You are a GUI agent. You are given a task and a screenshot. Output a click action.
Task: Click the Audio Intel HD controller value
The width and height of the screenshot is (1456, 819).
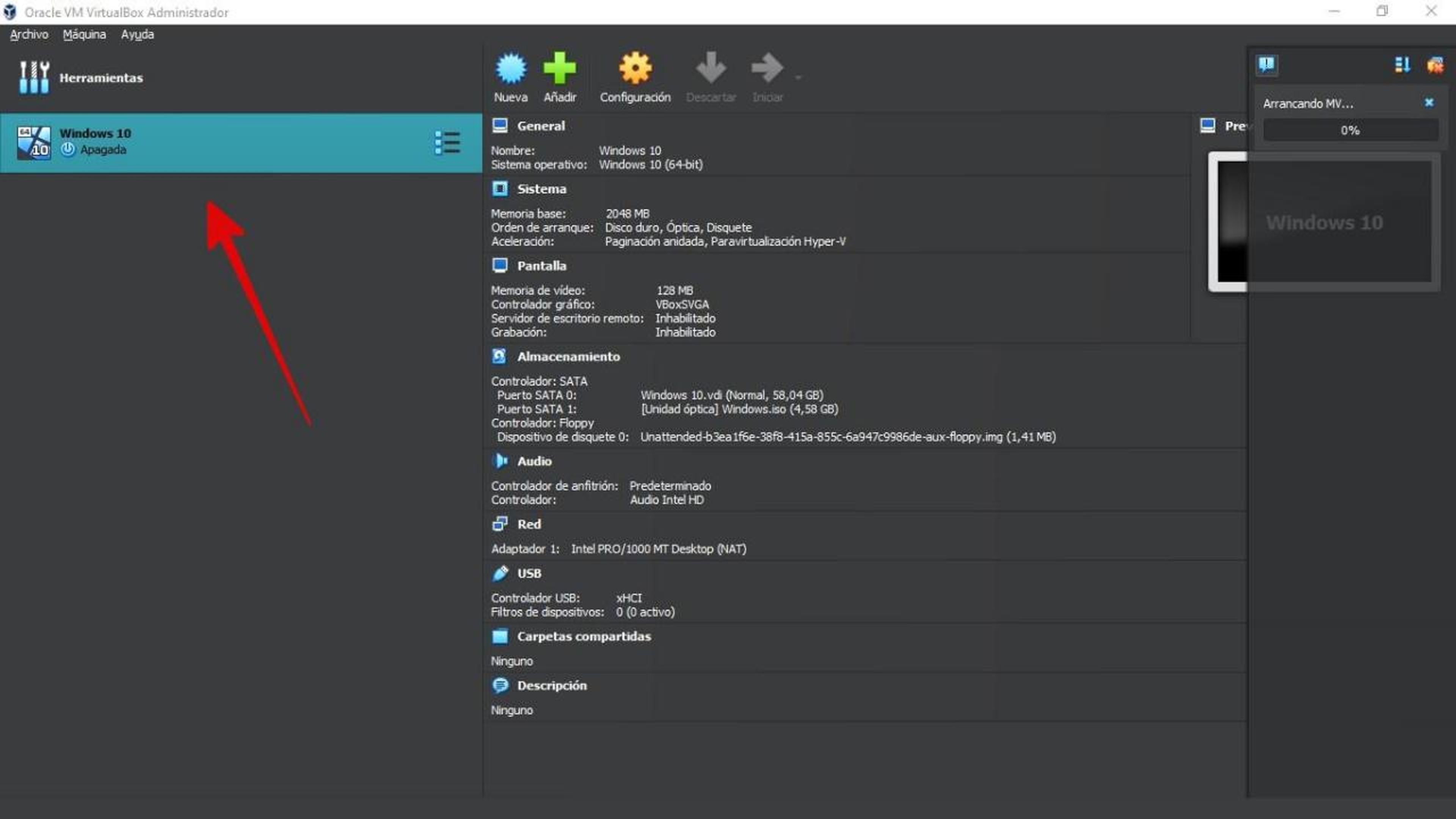pyautogui.click(x=667, y=500)
